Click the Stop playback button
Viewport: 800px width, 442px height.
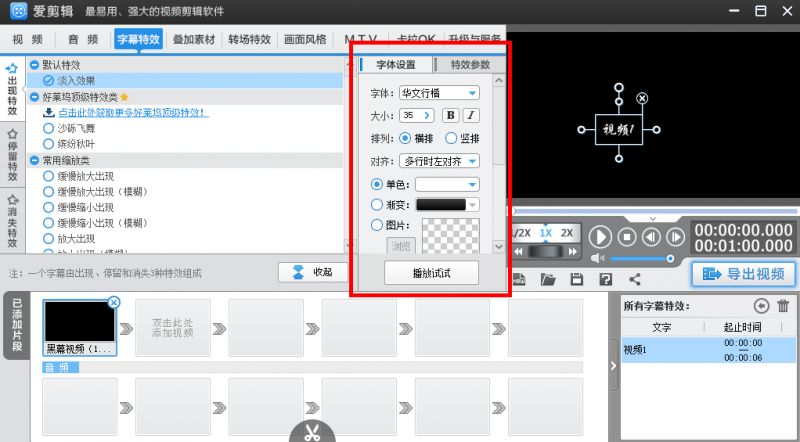(x=627, y=237)
